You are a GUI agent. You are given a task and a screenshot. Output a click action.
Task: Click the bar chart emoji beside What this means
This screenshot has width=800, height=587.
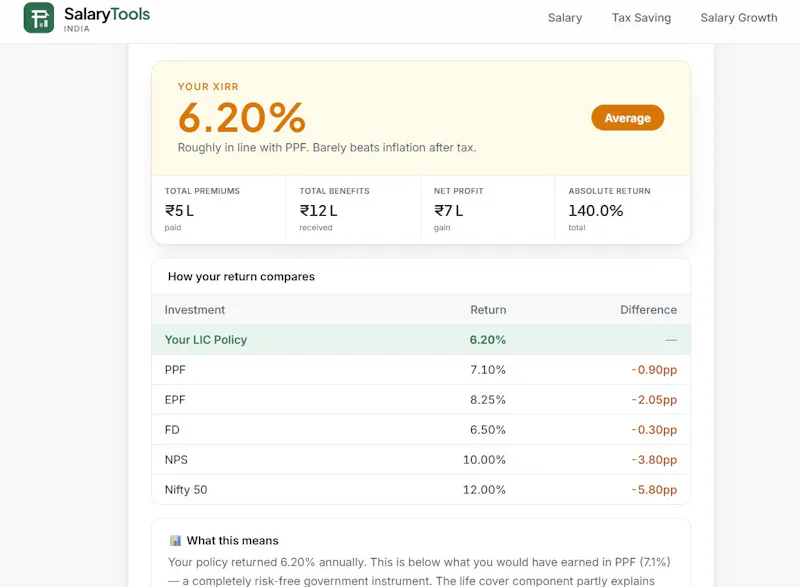[175, 541]
